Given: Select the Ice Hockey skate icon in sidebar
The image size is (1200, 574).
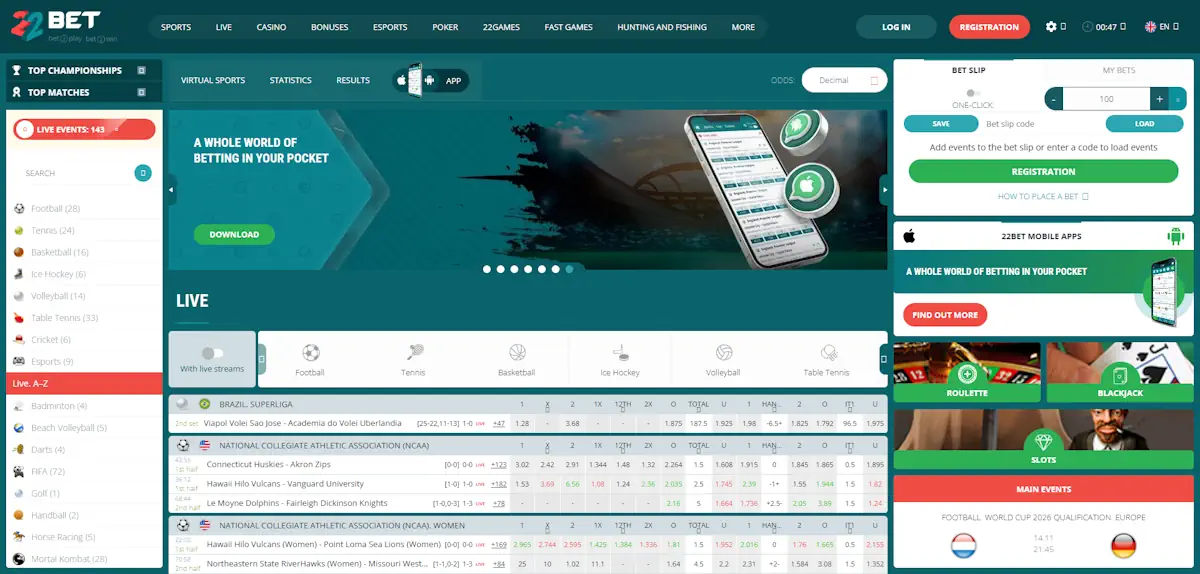Looking at the screenshot, I should [19, 274].
